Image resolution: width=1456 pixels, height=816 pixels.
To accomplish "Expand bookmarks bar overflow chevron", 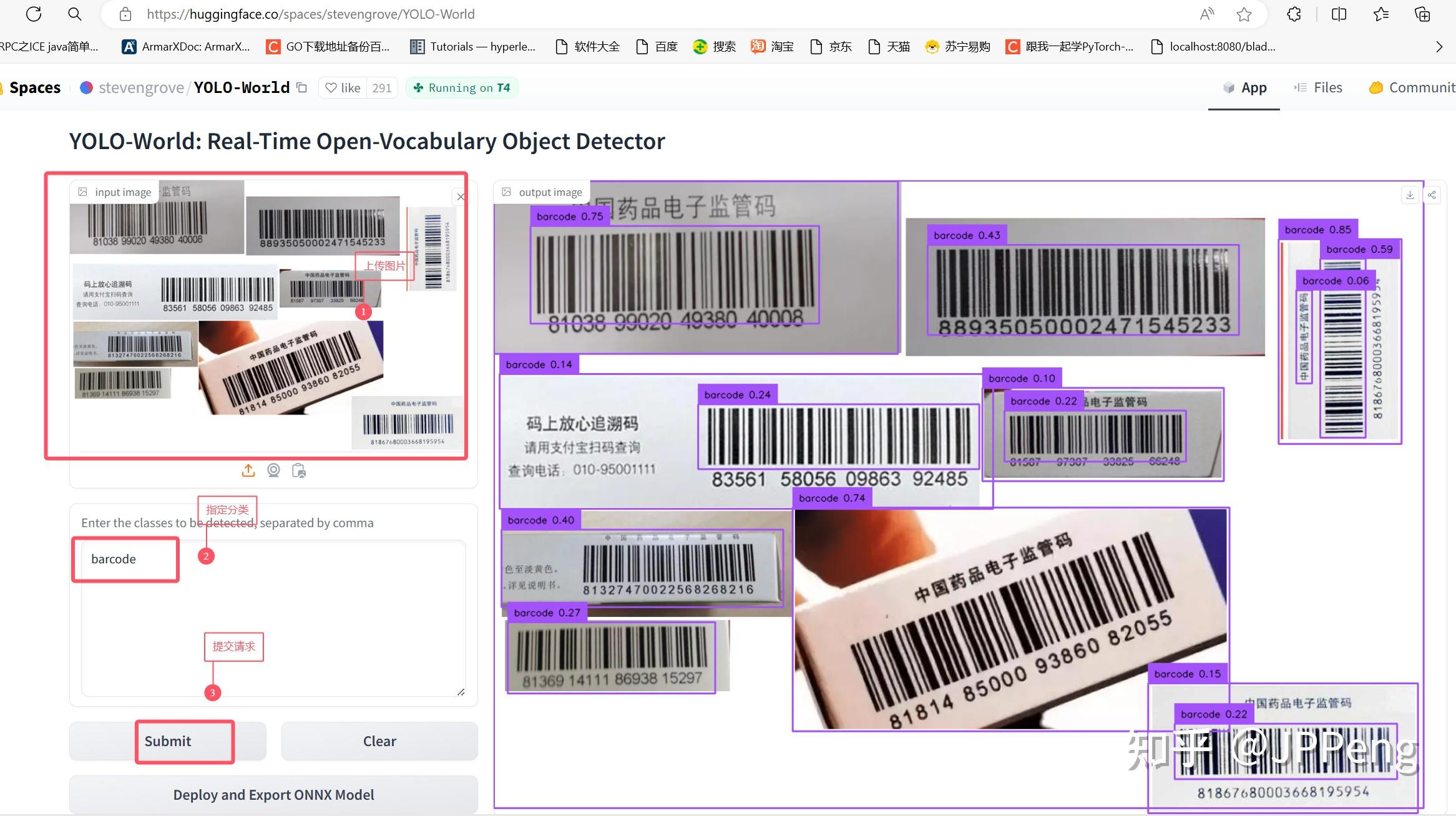I will coord(1439,47).
